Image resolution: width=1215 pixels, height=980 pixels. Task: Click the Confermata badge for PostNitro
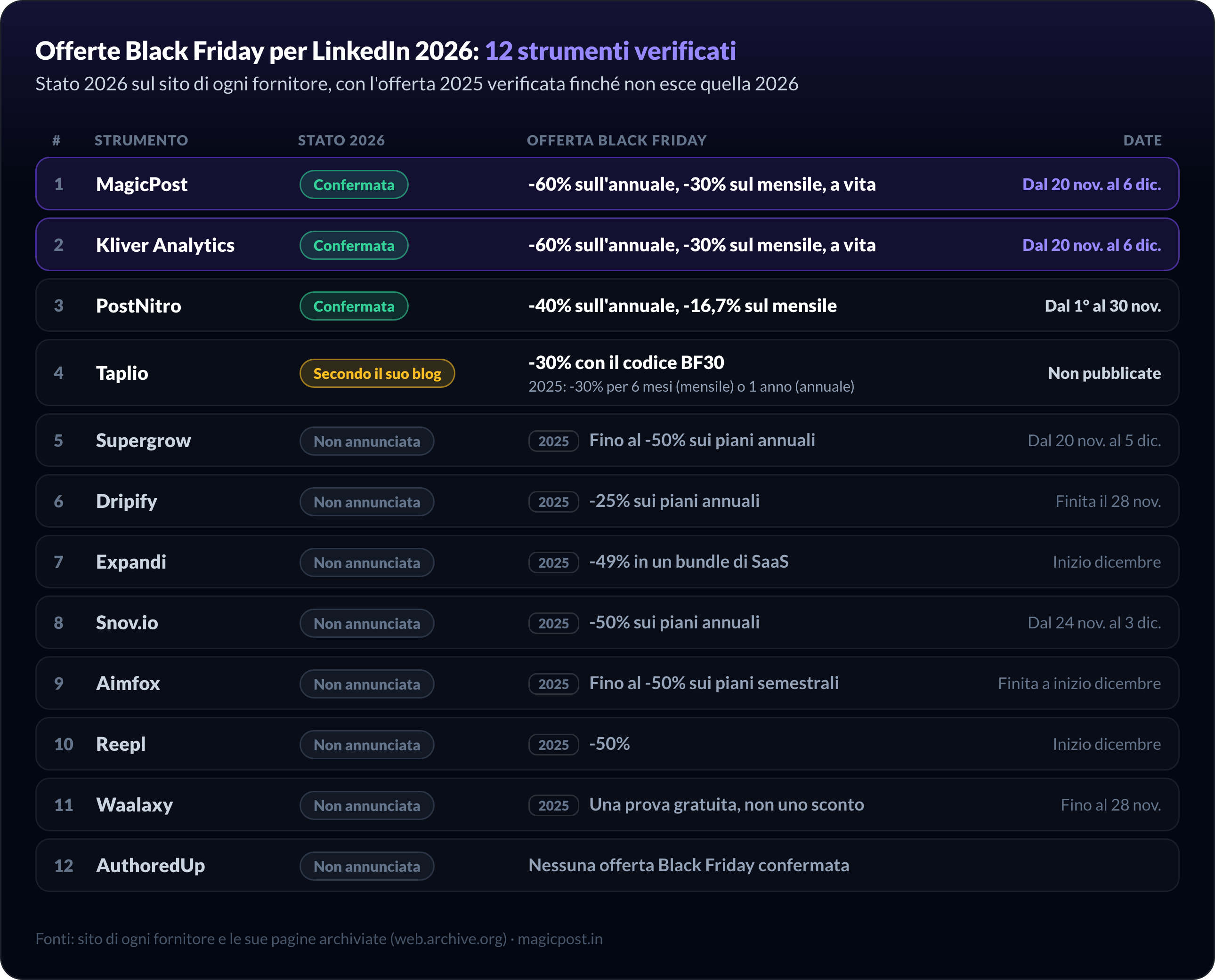[354, 306]
